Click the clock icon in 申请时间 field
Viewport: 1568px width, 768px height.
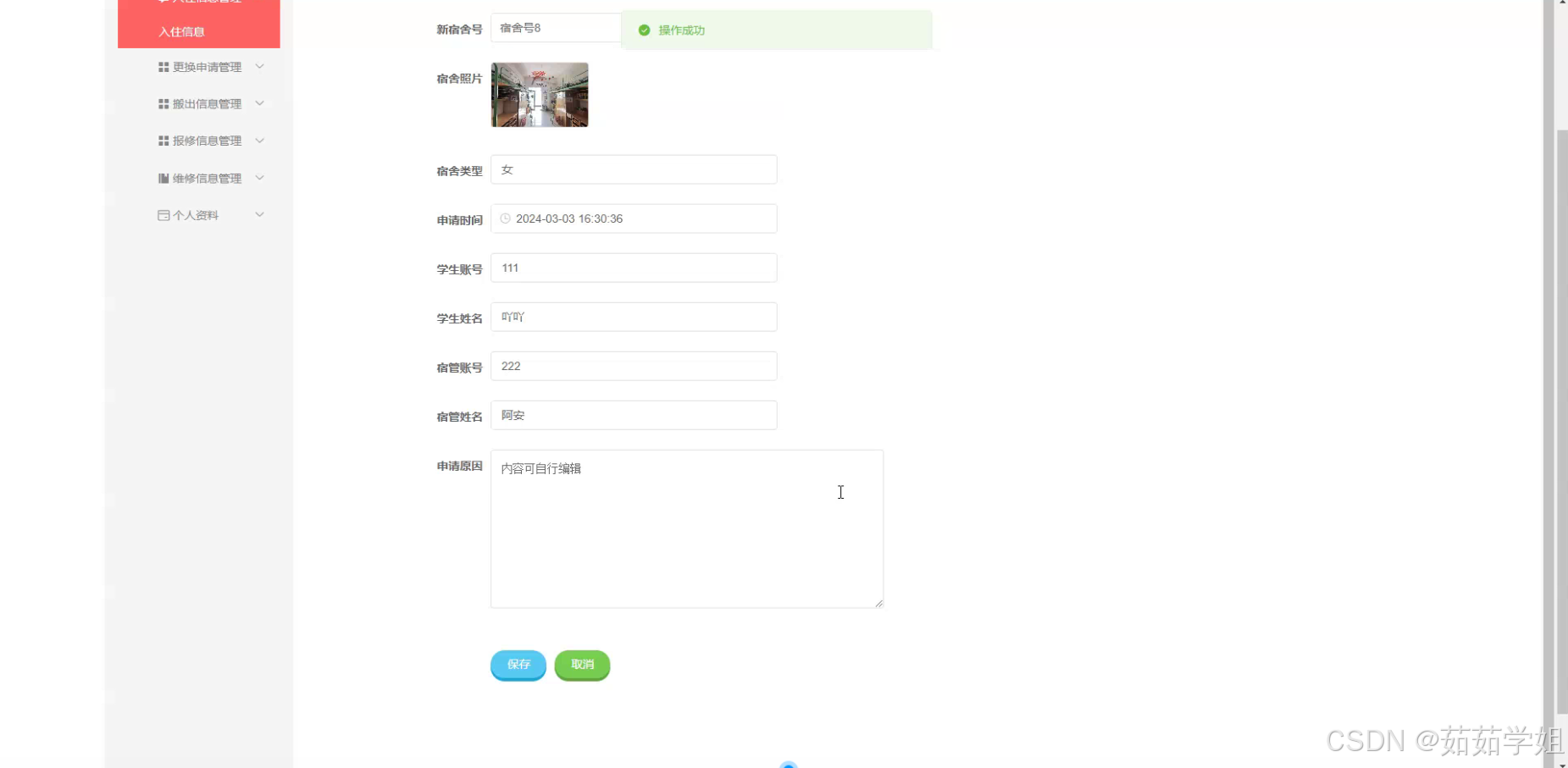(506, 218)
